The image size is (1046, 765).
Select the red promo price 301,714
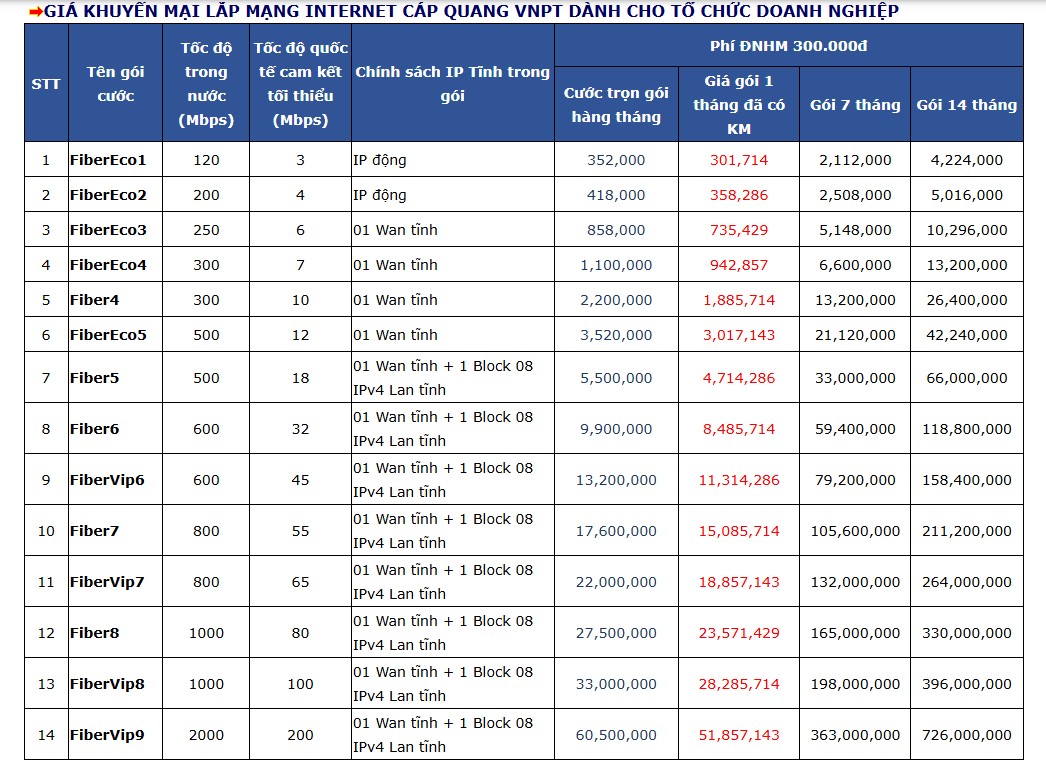point(739,160)
